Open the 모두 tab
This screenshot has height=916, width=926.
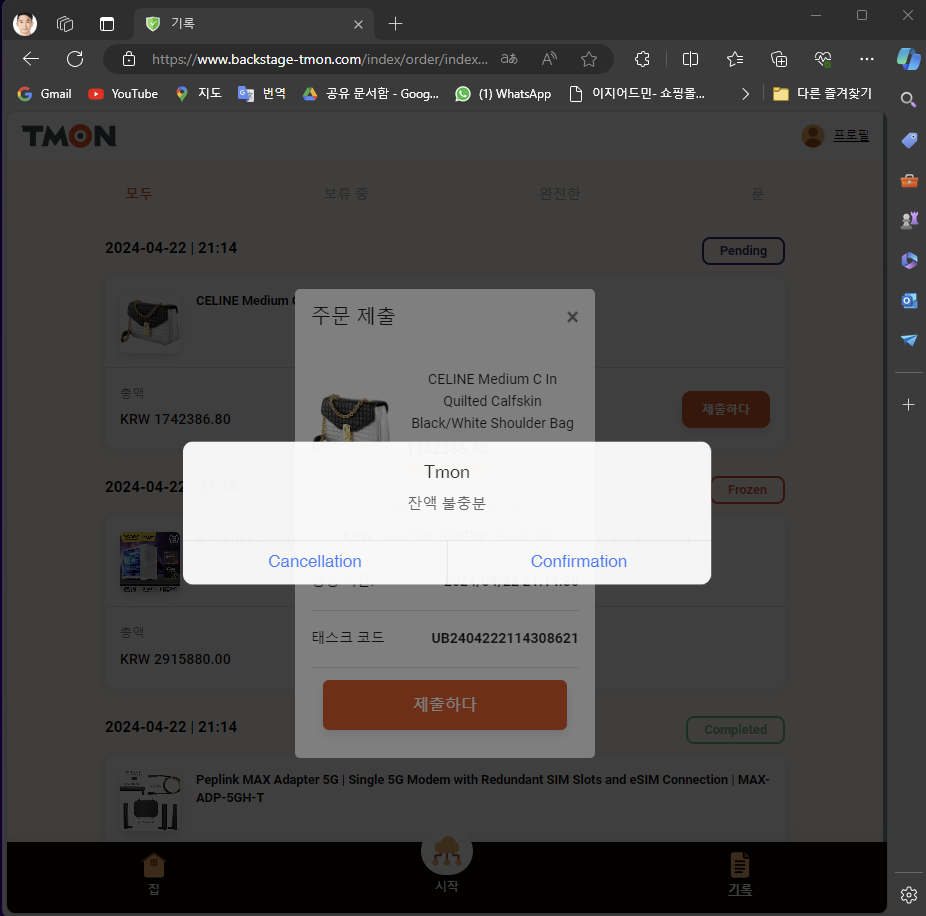pos(139,193)
